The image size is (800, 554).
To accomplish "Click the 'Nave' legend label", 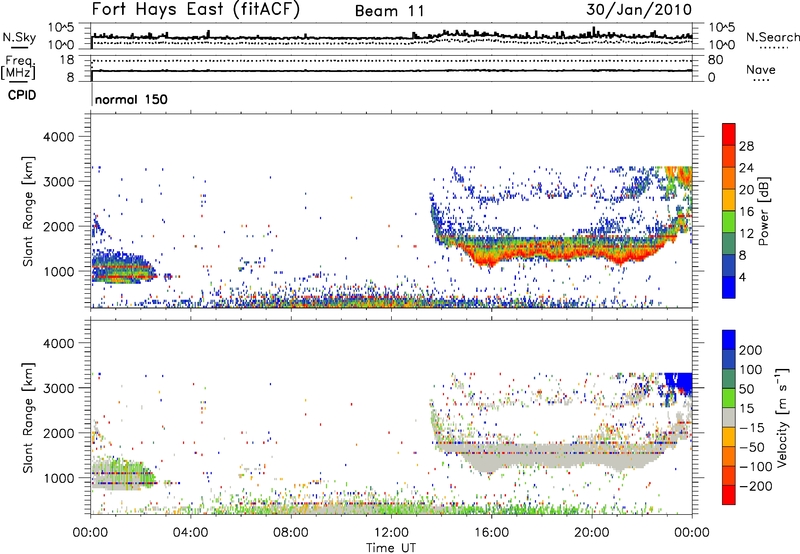I will (760, 69).
